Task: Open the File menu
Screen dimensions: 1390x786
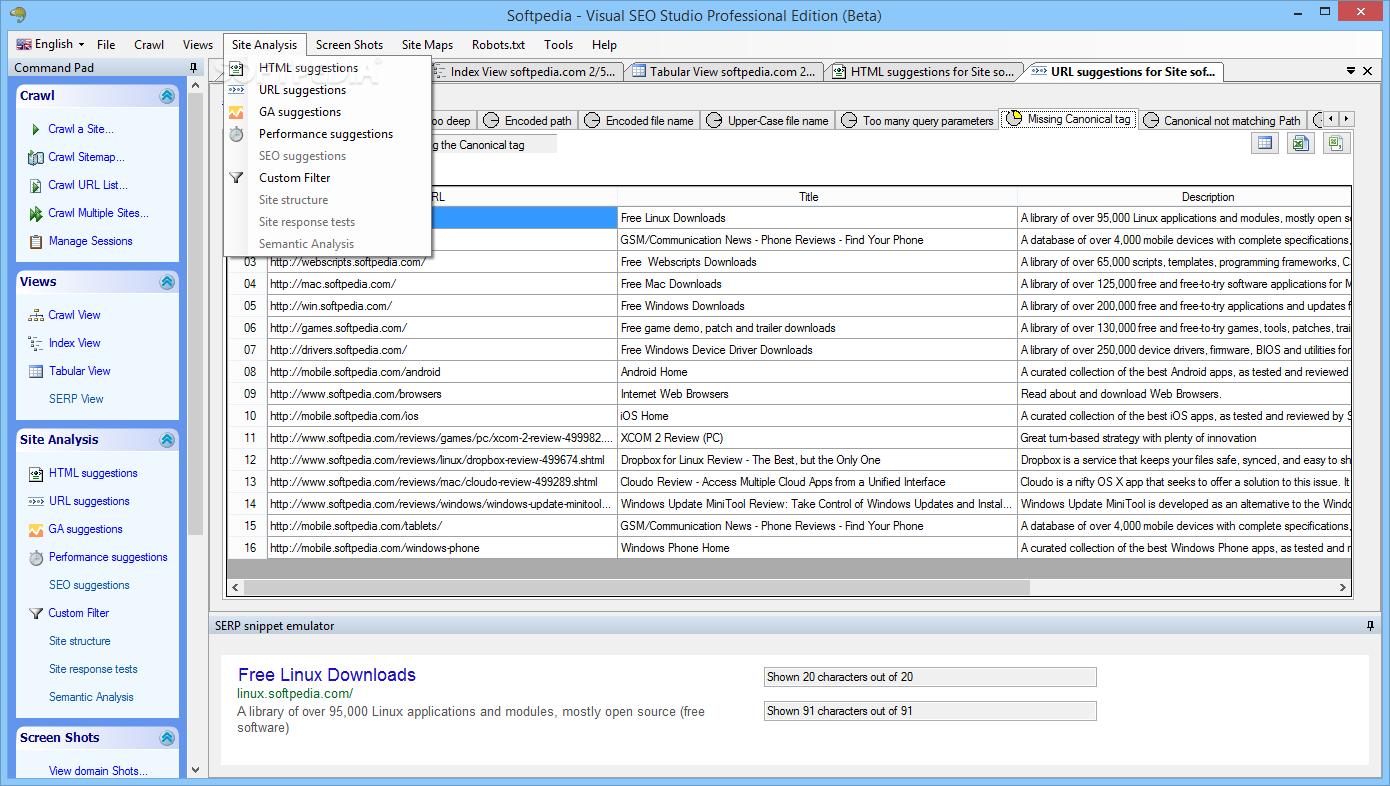Action: click(x=106, y=45)
